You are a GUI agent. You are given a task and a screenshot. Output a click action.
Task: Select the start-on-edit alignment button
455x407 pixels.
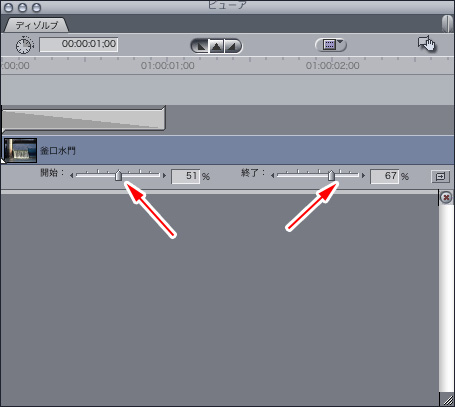(232, 46)
